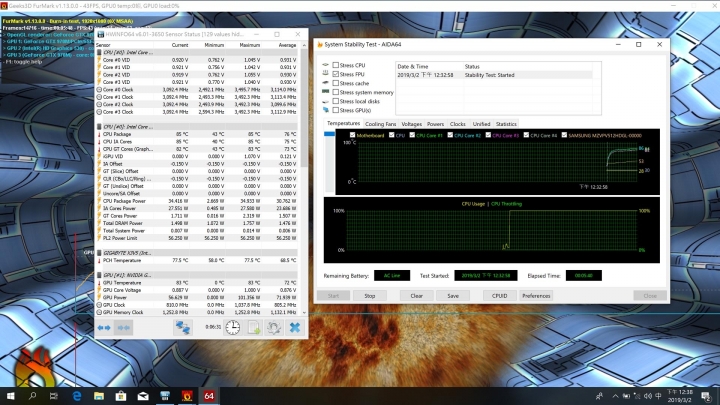Select Stability Test Started log entry
This screenshot has width=720, height=405.
click(x=494, y=75)
